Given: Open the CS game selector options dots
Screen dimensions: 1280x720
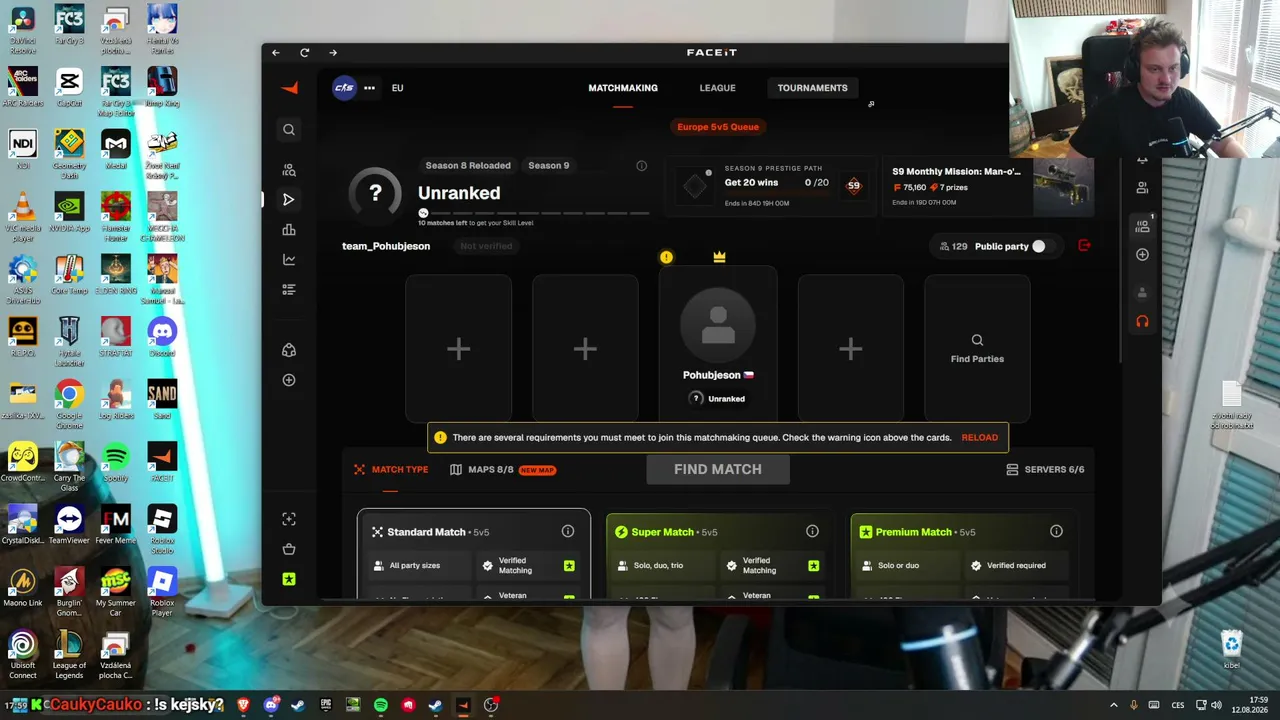Looking at the screenshot, I should 369,88.
